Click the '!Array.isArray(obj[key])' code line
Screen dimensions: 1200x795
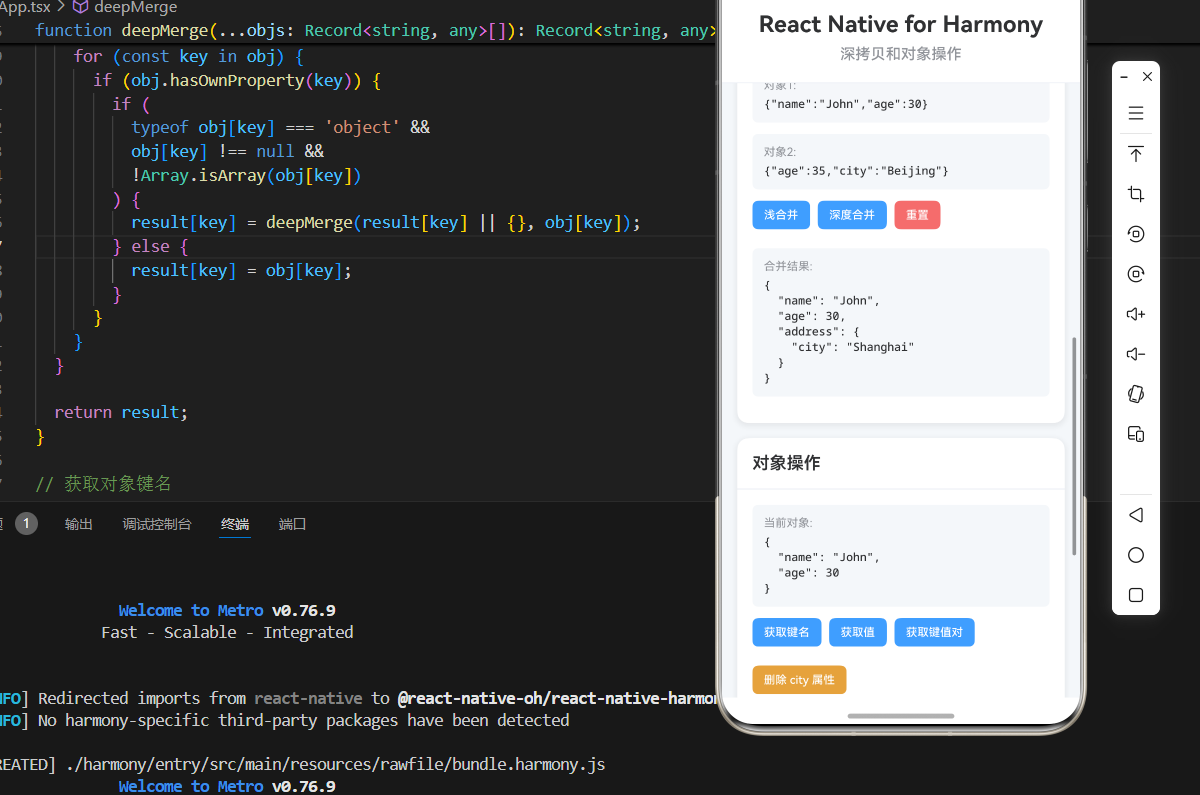246,175
